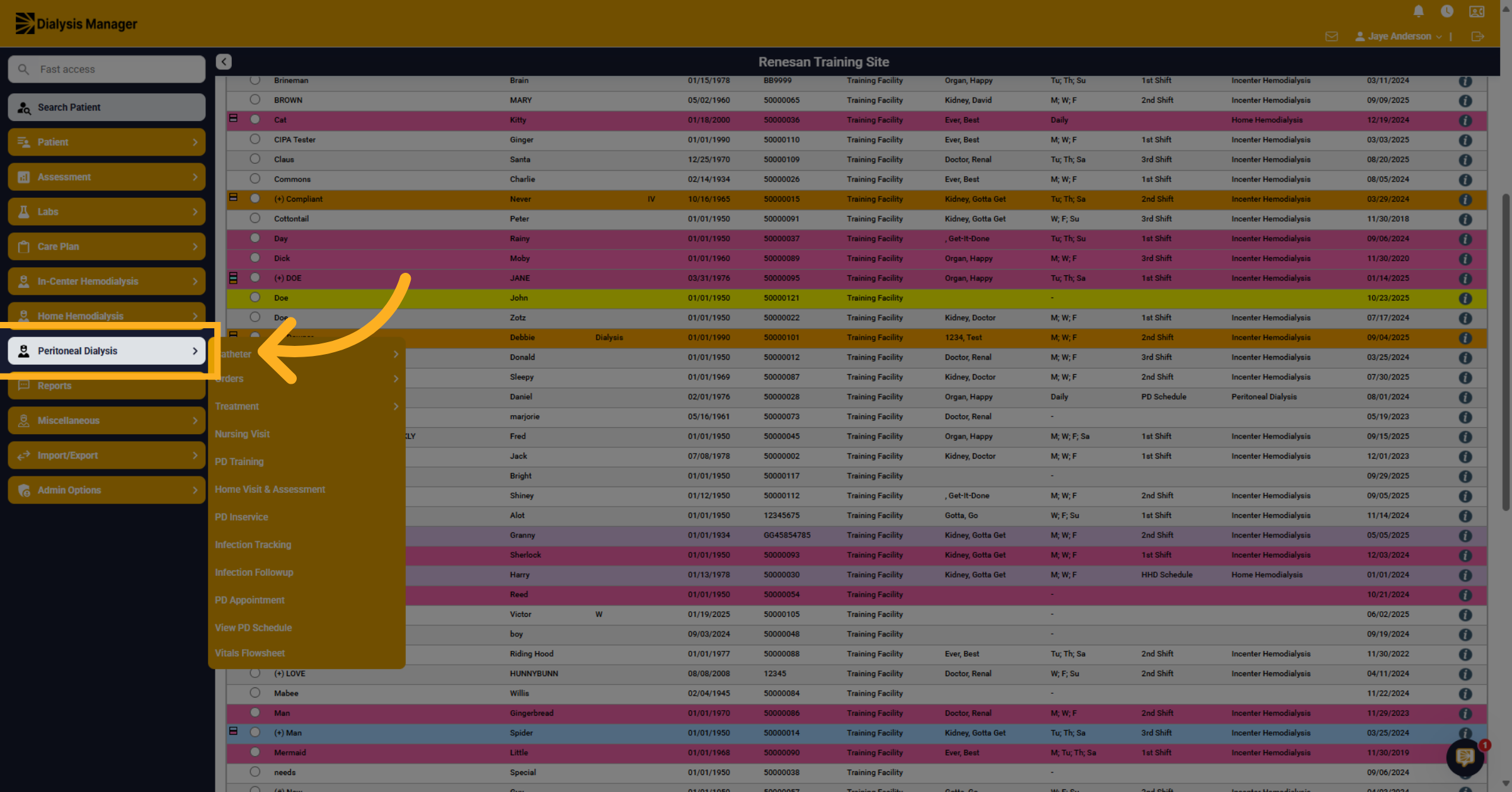This screenshot has height=792, width=1512.
Task: Click the row marker icon beside (+) Compliant
Action: 233,198
